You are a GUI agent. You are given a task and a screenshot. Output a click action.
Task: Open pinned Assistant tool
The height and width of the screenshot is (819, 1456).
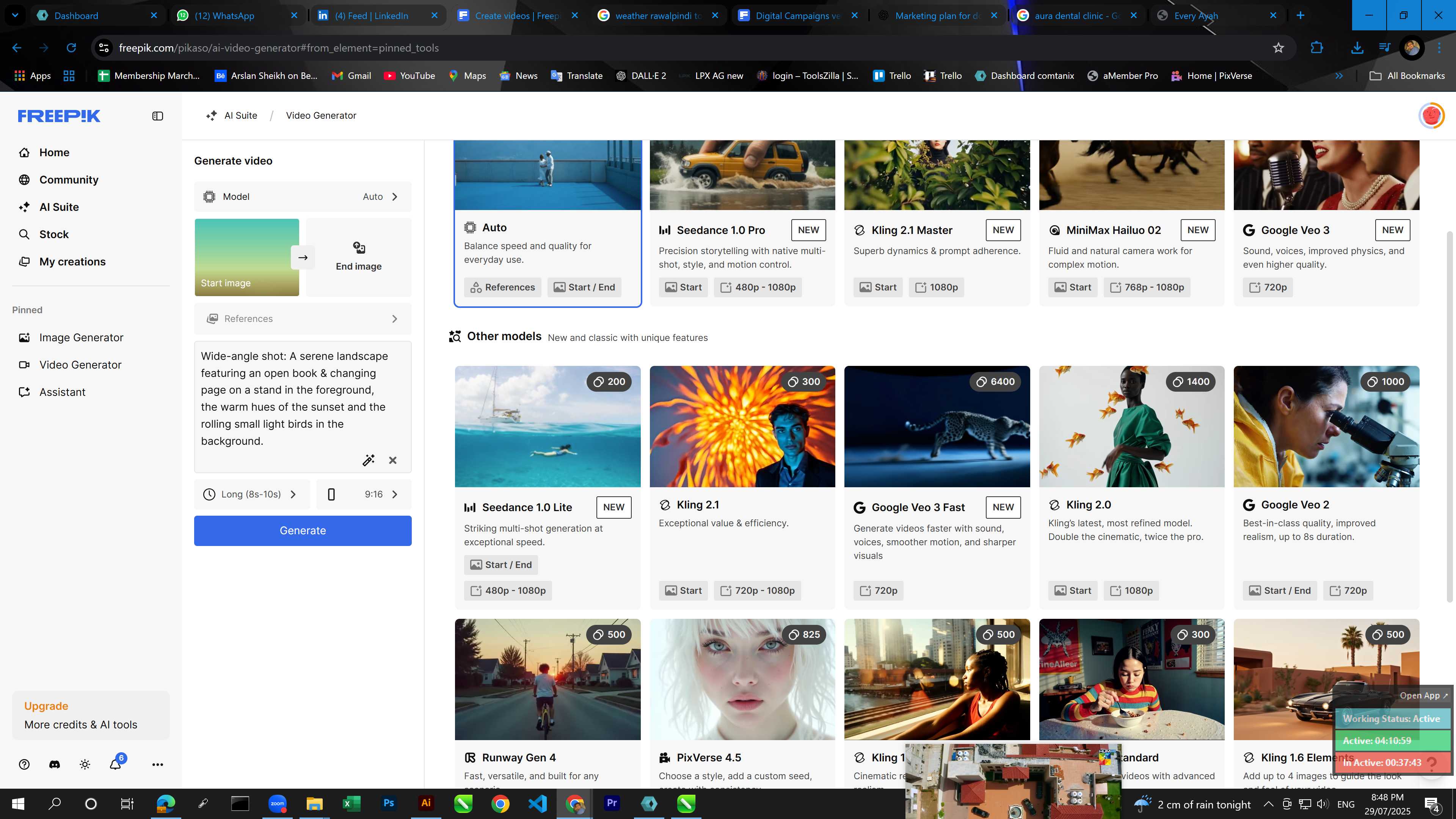click(53, 392)
